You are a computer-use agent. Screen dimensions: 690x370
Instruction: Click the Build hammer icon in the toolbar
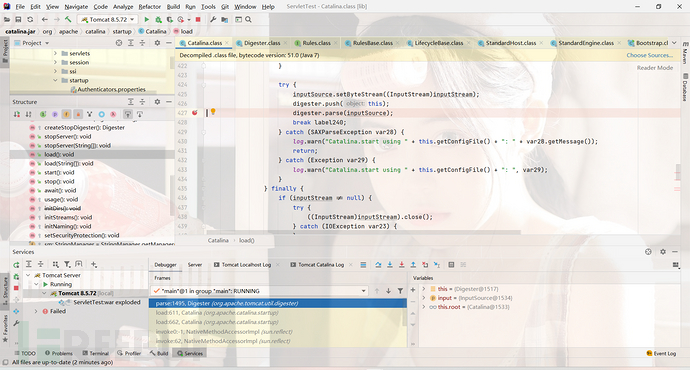68,19
